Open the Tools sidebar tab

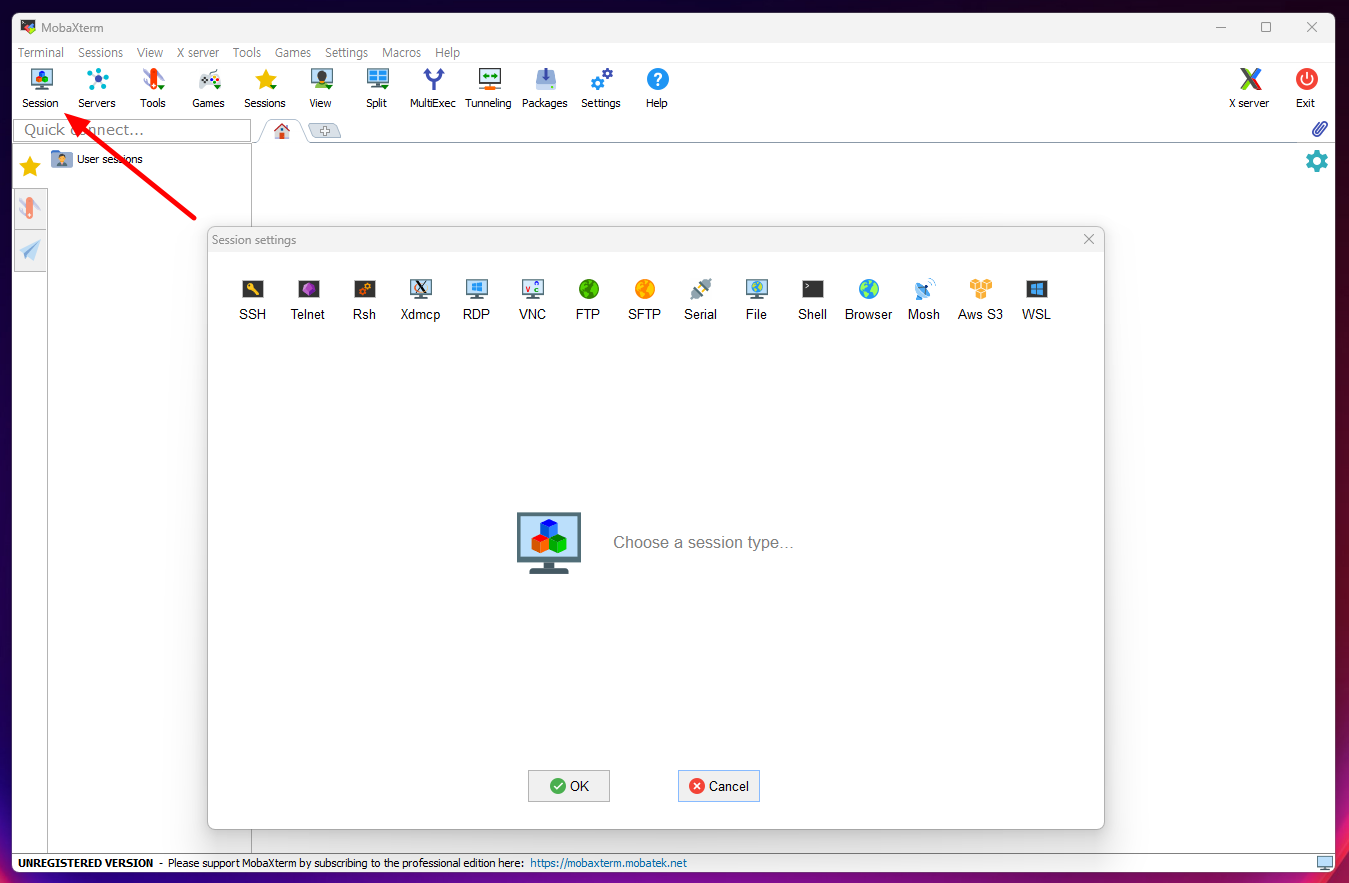pos(30,209)
